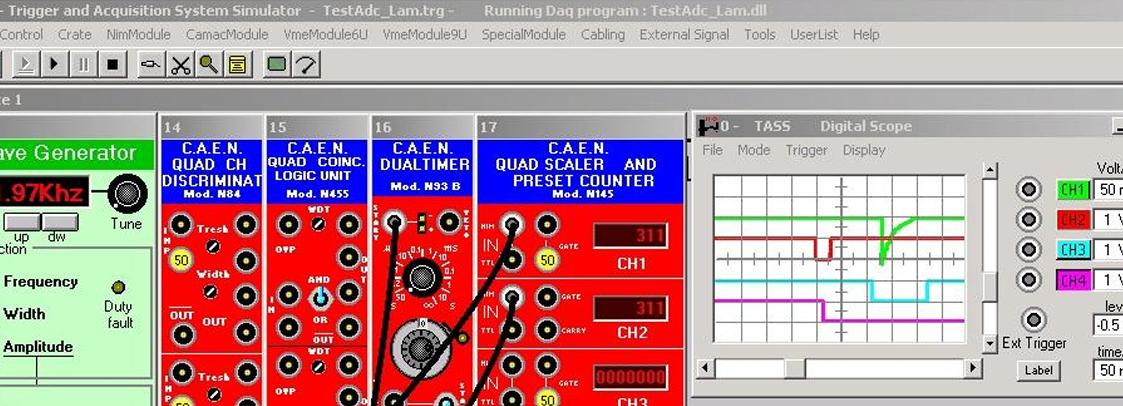This screenshot has height=406, width=1123.
Task: Toggle the green CH1 scope channel
Action: 1073,190
